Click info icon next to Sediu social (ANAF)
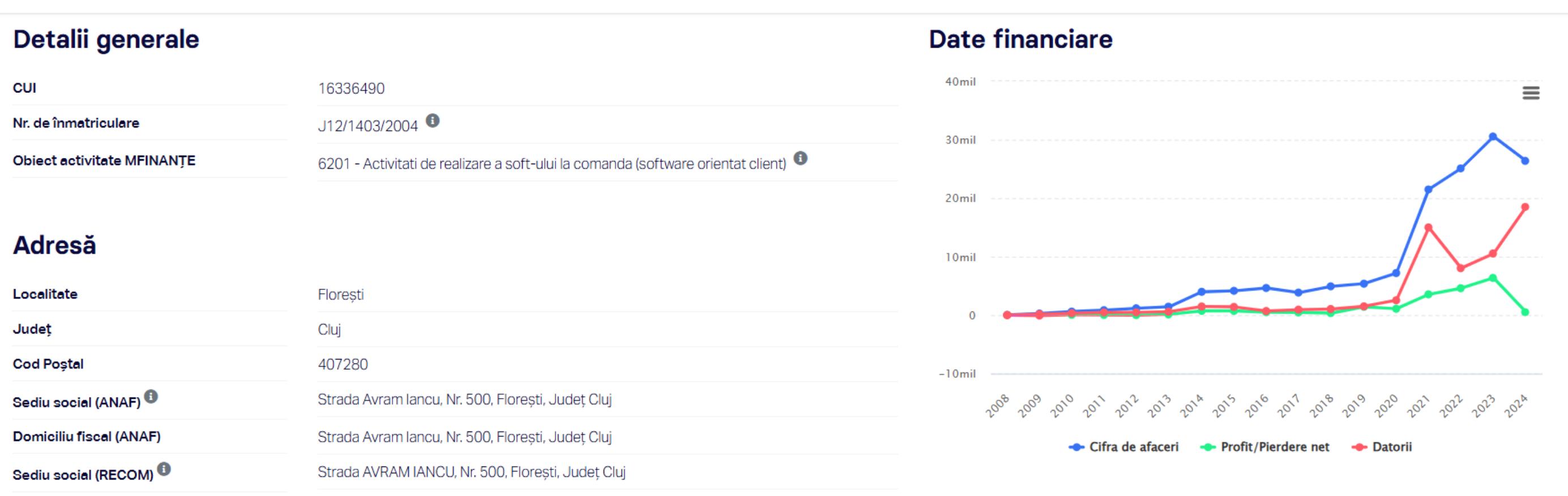The width and height of the screenshot is (1568, 496). [151, 397]
